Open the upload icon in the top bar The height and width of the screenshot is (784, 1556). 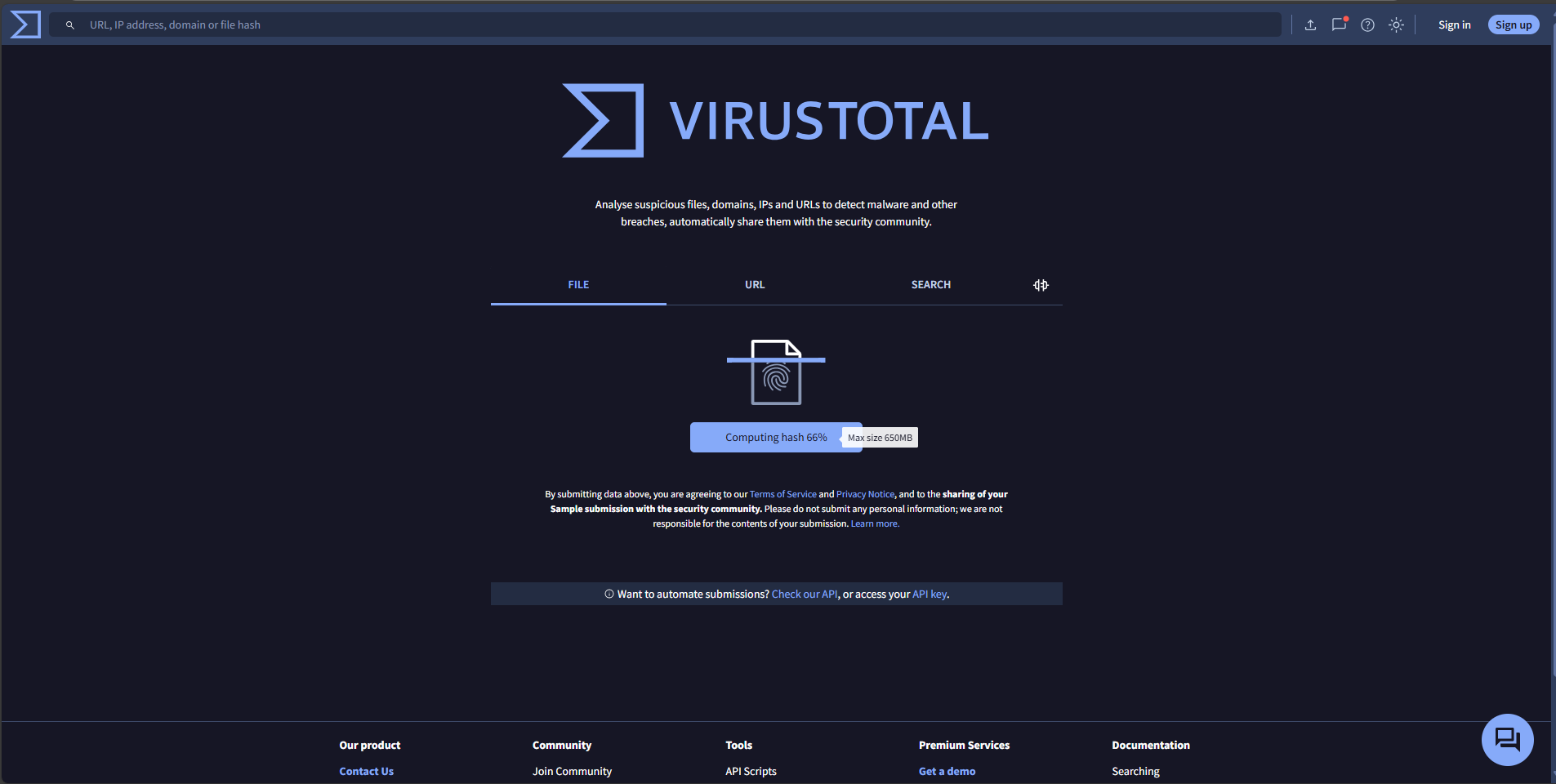point(1310,24)
